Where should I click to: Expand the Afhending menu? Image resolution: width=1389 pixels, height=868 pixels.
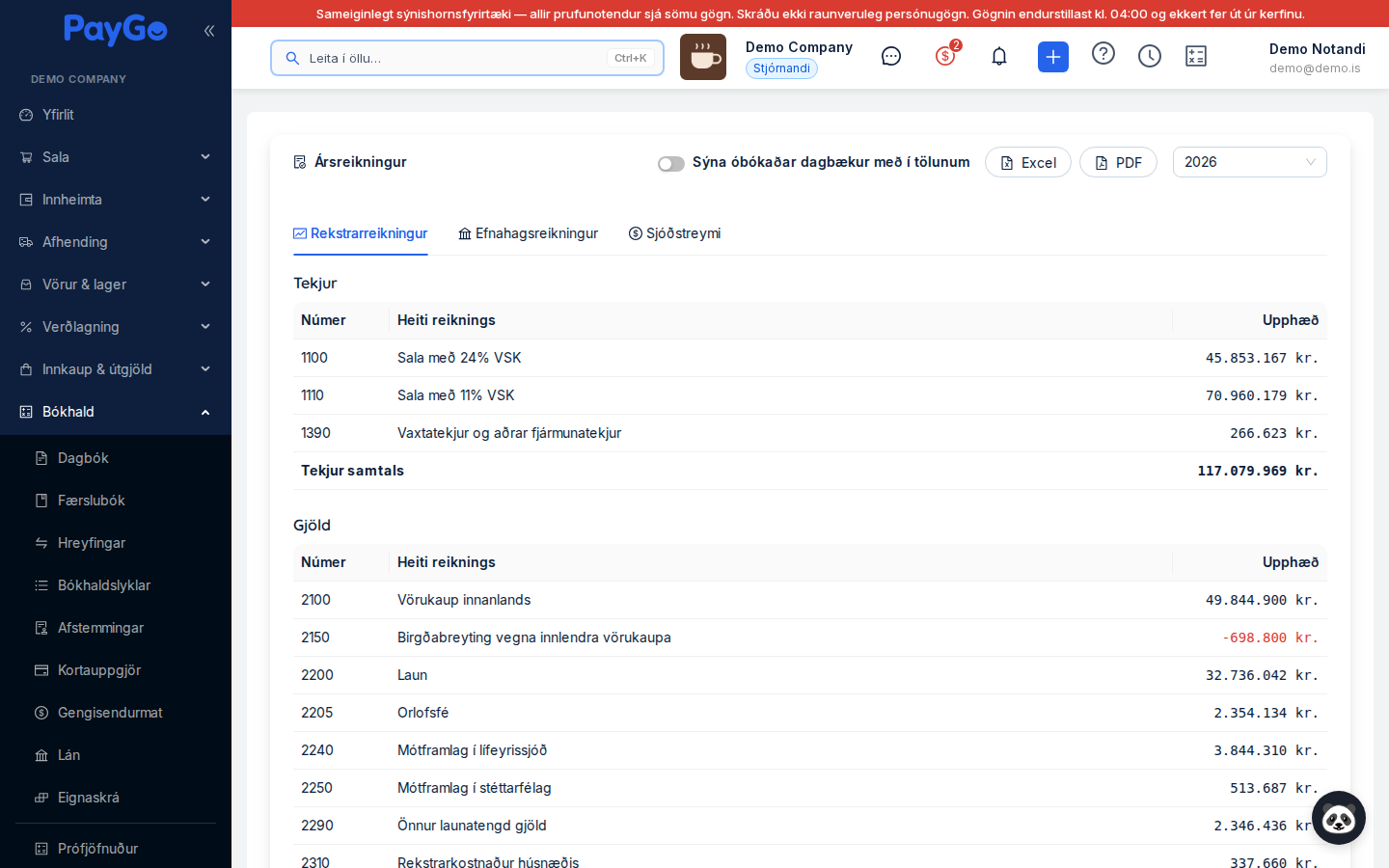(x=116, y=242)
